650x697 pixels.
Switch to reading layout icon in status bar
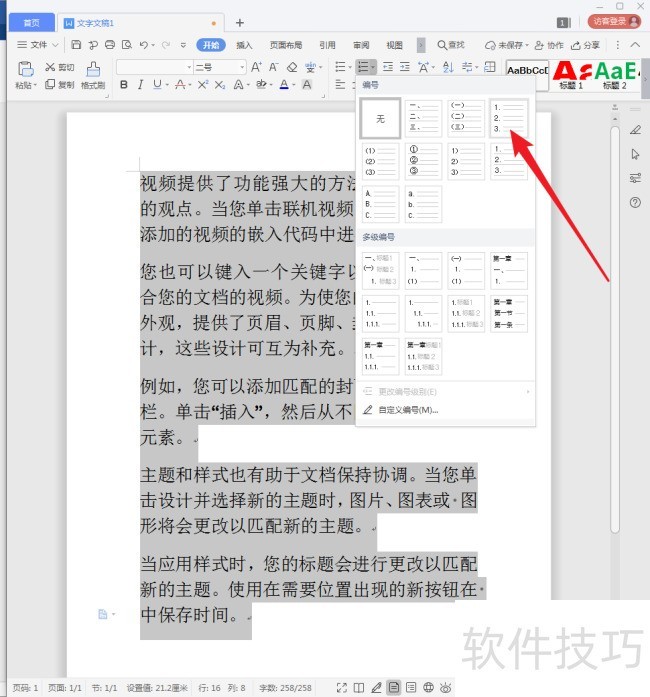pos(359,688)
